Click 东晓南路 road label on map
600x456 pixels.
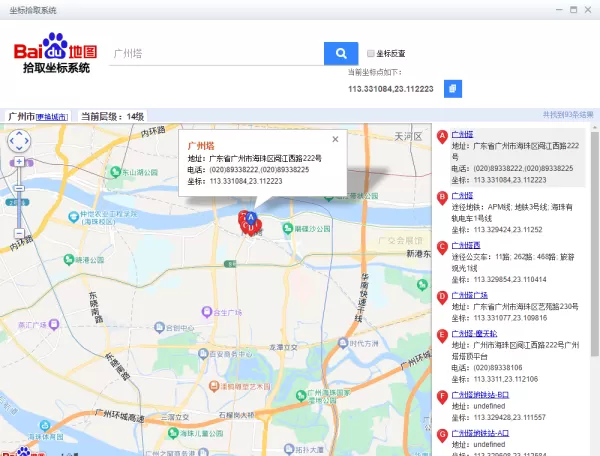96,307
